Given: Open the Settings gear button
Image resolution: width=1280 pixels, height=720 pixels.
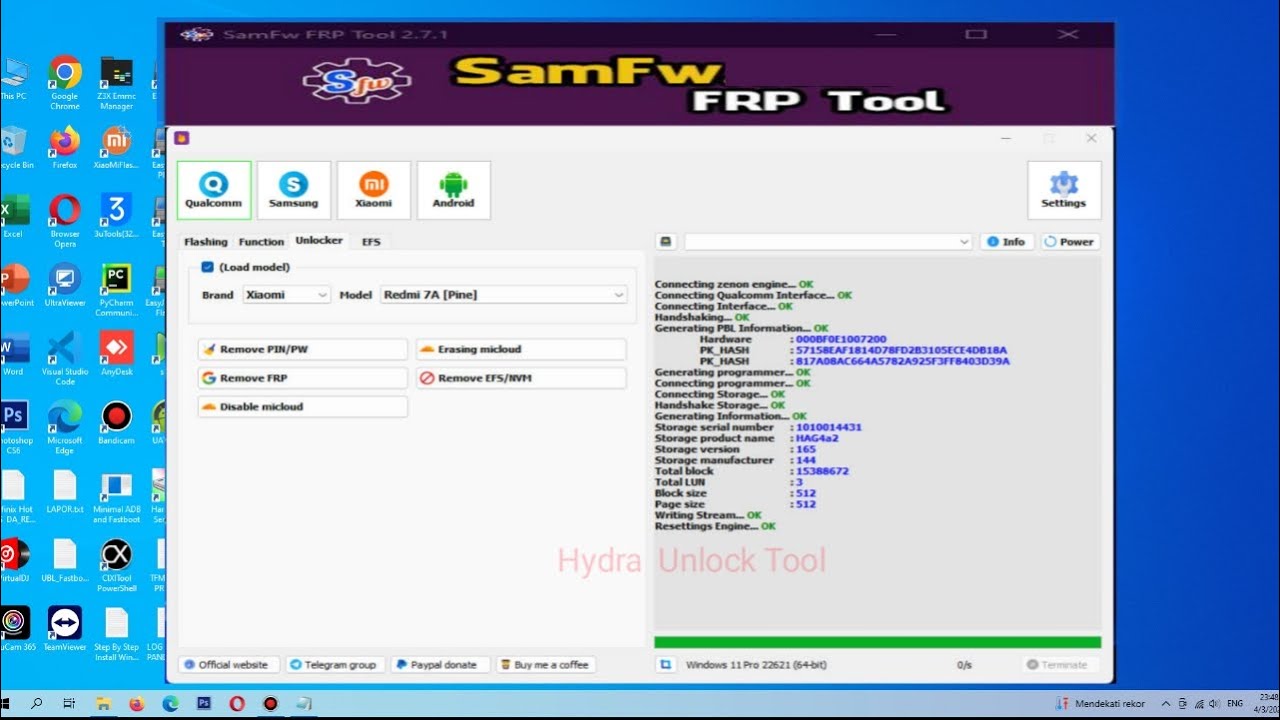Looking at the screenshot, I should pos(1063,190).
